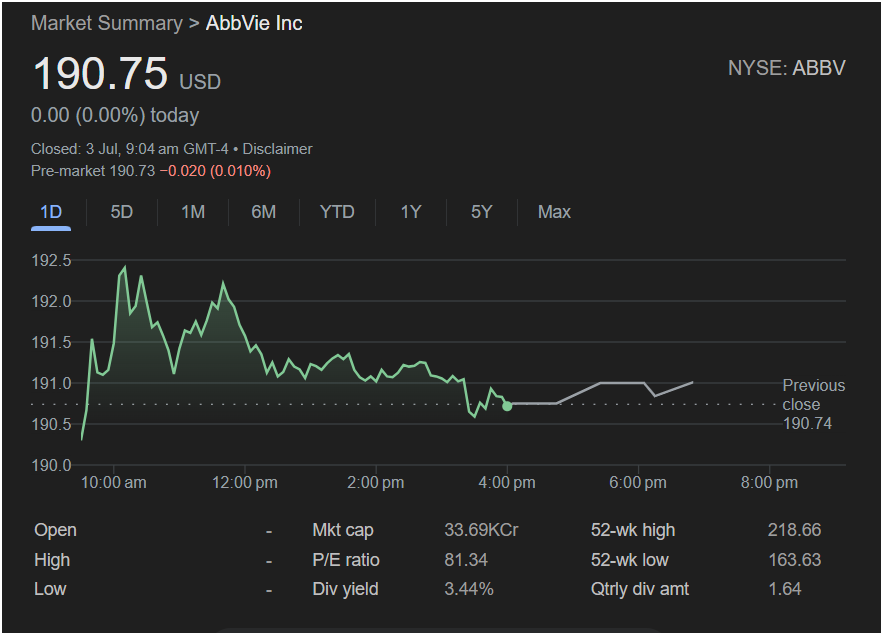Click the High label in stats table

[x=52, y=560]
